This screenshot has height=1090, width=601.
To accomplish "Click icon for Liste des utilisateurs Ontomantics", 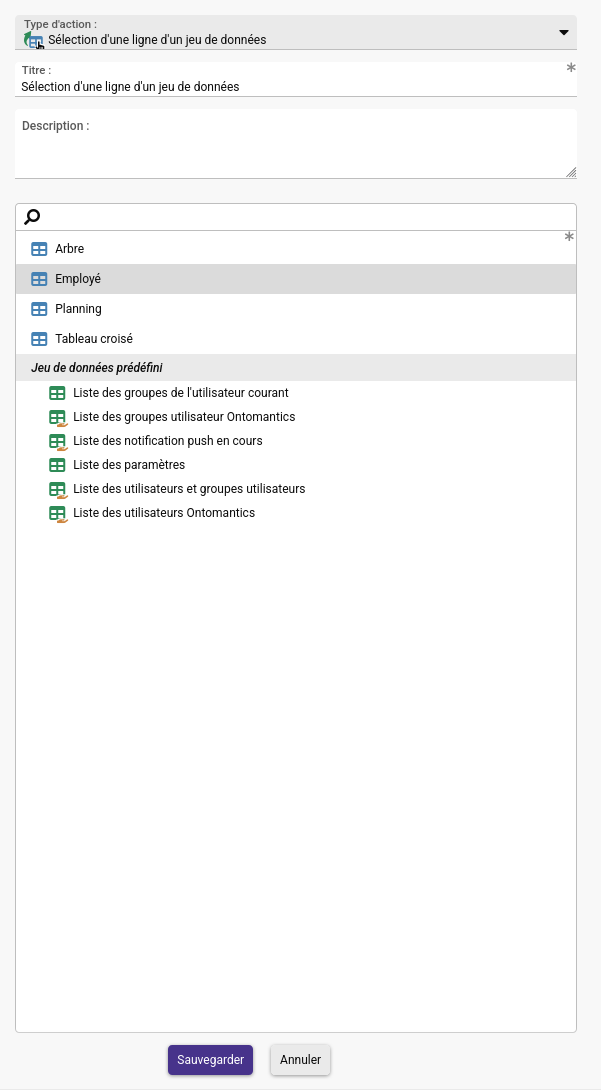I will [x=58, y=514].
